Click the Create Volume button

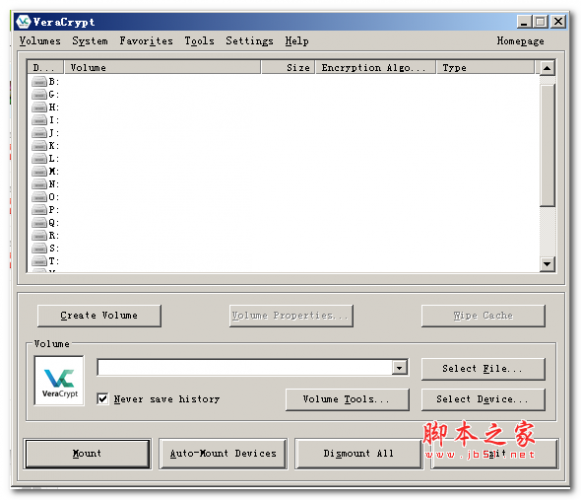coord(99,316)
